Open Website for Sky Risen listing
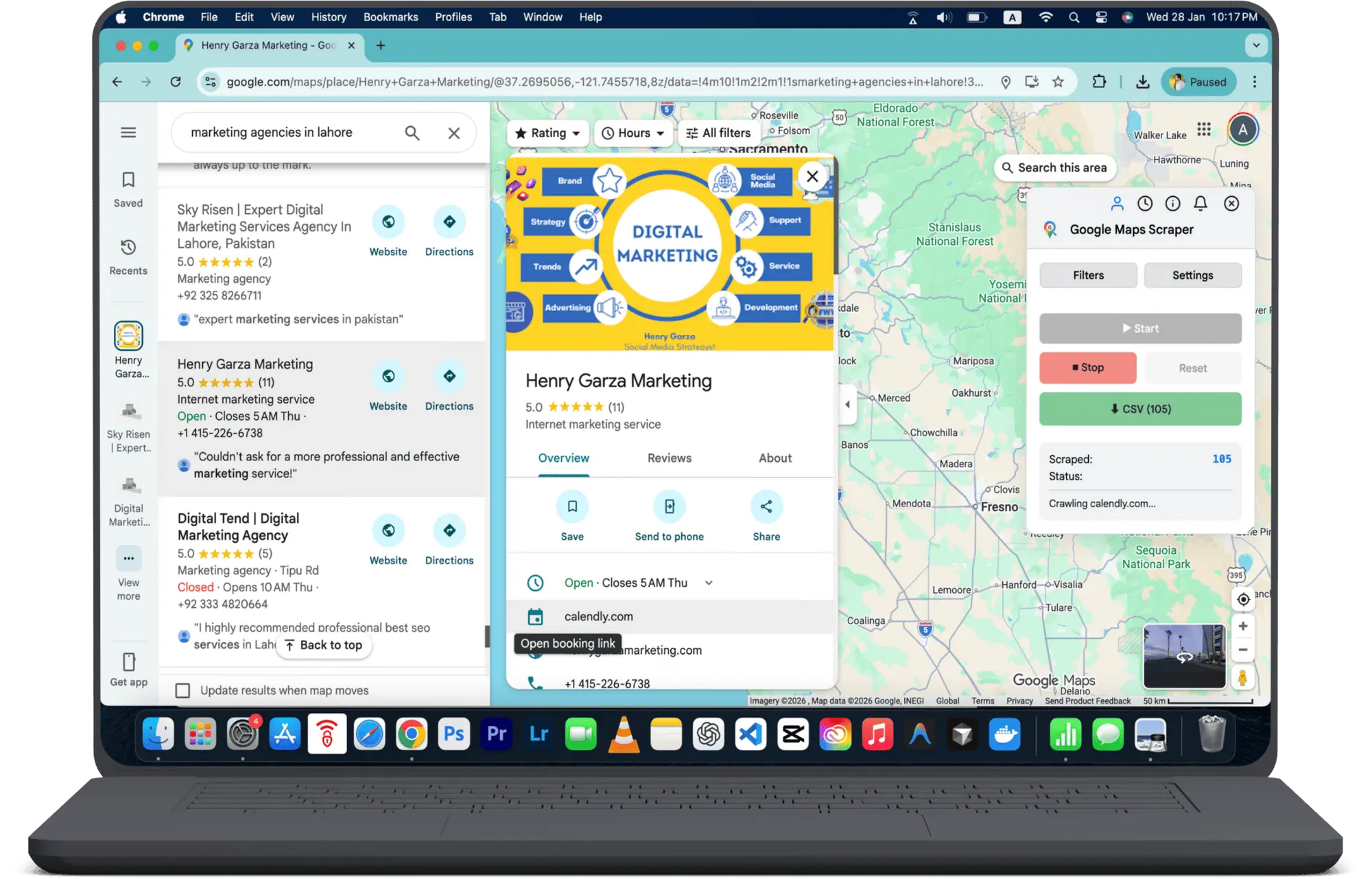This screenshot has height=879, width=1372. click(x=388, y=232)
